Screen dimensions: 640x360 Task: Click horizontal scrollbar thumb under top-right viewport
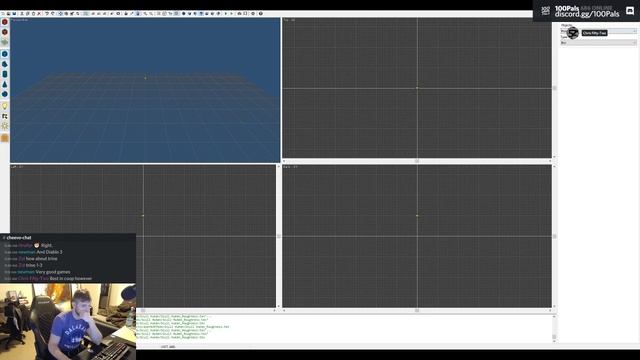click(417, 161)
